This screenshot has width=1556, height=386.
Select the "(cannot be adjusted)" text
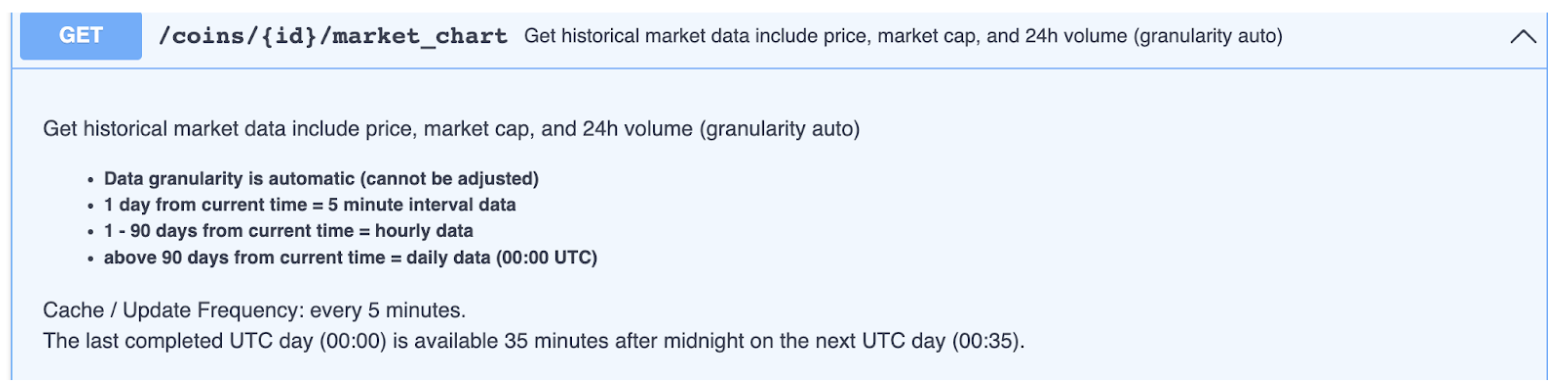tap(451, 180)
